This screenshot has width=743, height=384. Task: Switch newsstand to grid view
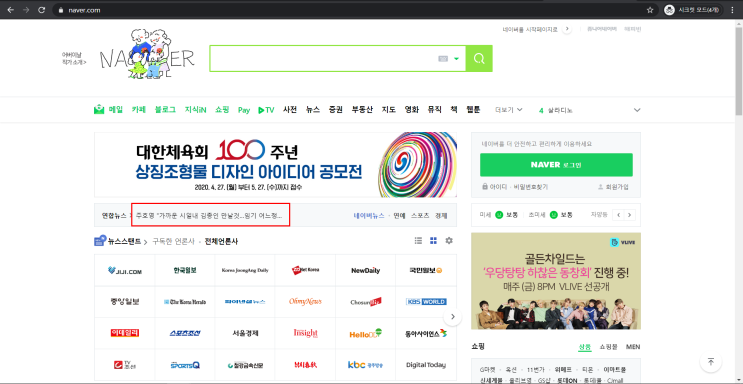click(433, 241)
